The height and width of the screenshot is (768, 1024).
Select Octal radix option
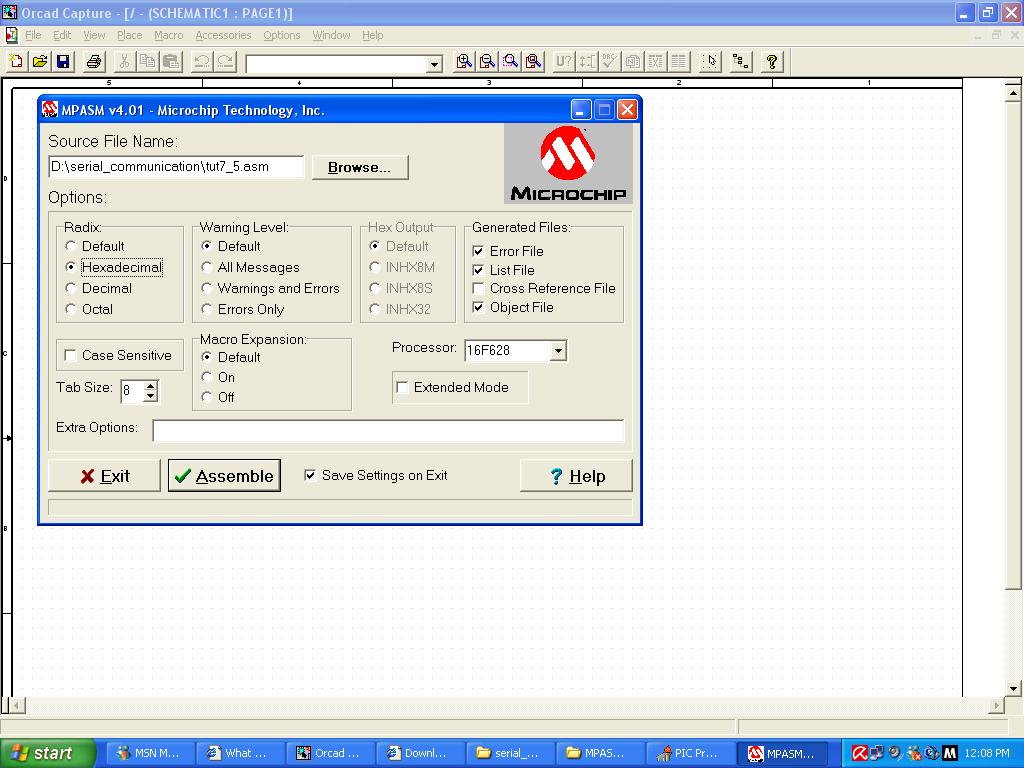tap(71, 309)
